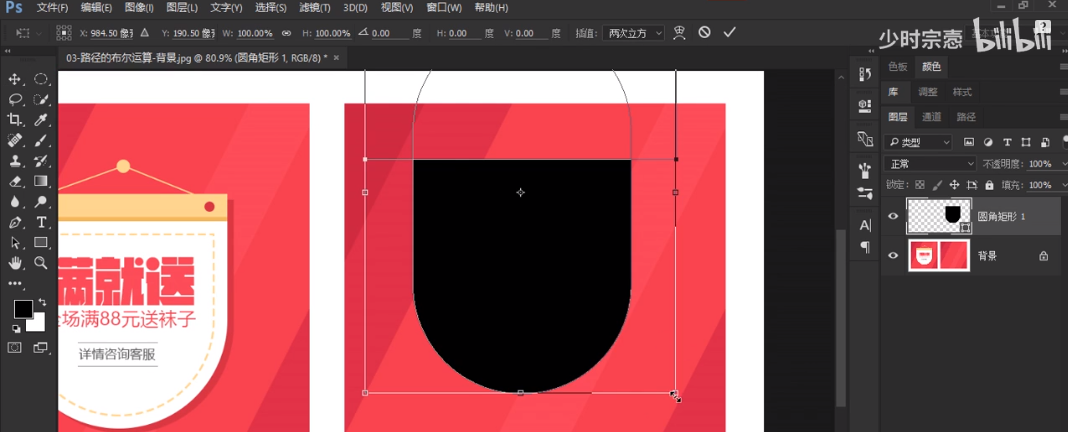Viewport: 1068px width, 432px height.
Task: Switch to warp mode
Action: tap(678, 32)
